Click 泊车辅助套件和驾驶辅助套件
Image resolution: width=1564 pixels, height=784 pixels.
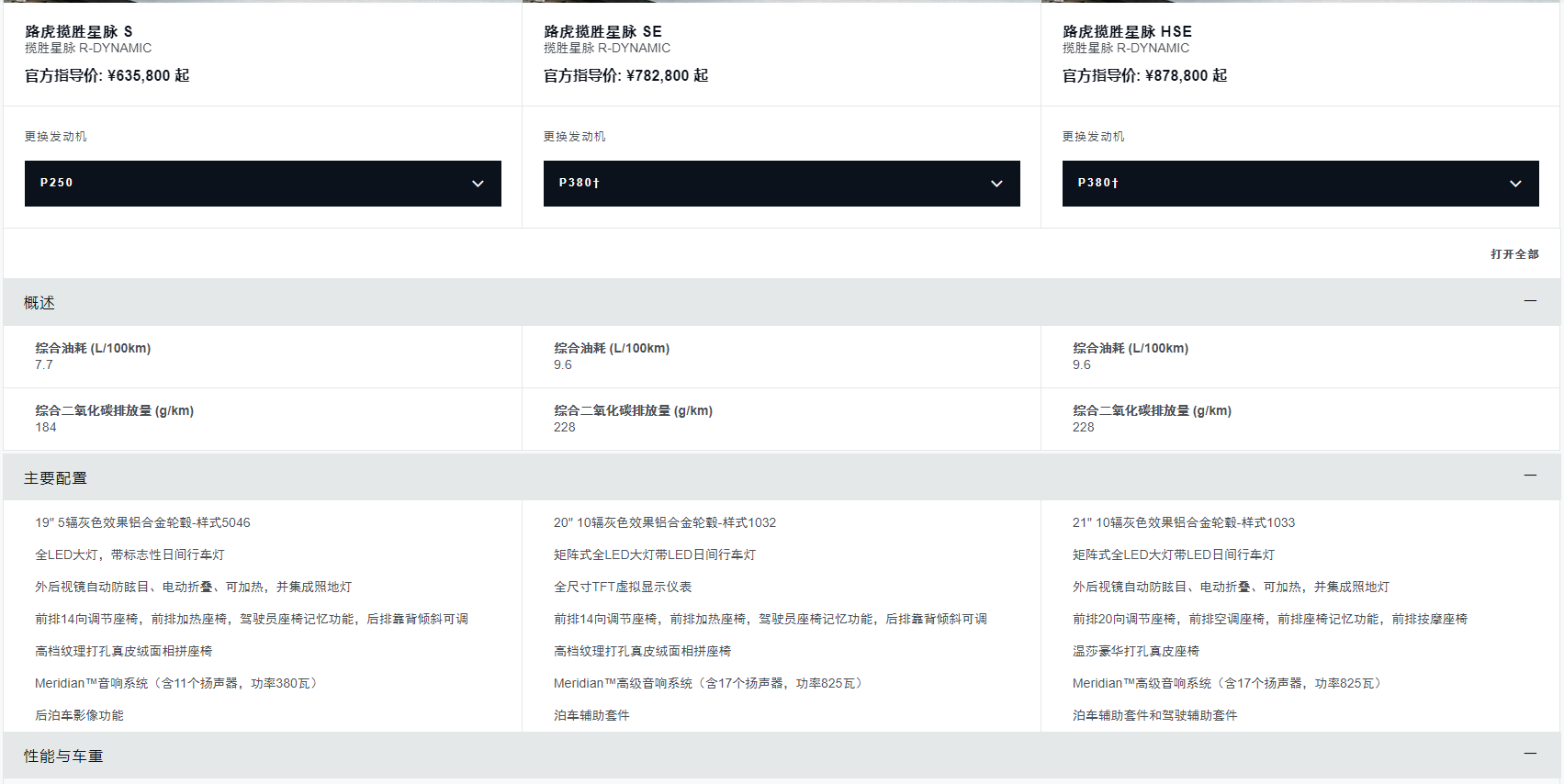[x=1154, y=715]
